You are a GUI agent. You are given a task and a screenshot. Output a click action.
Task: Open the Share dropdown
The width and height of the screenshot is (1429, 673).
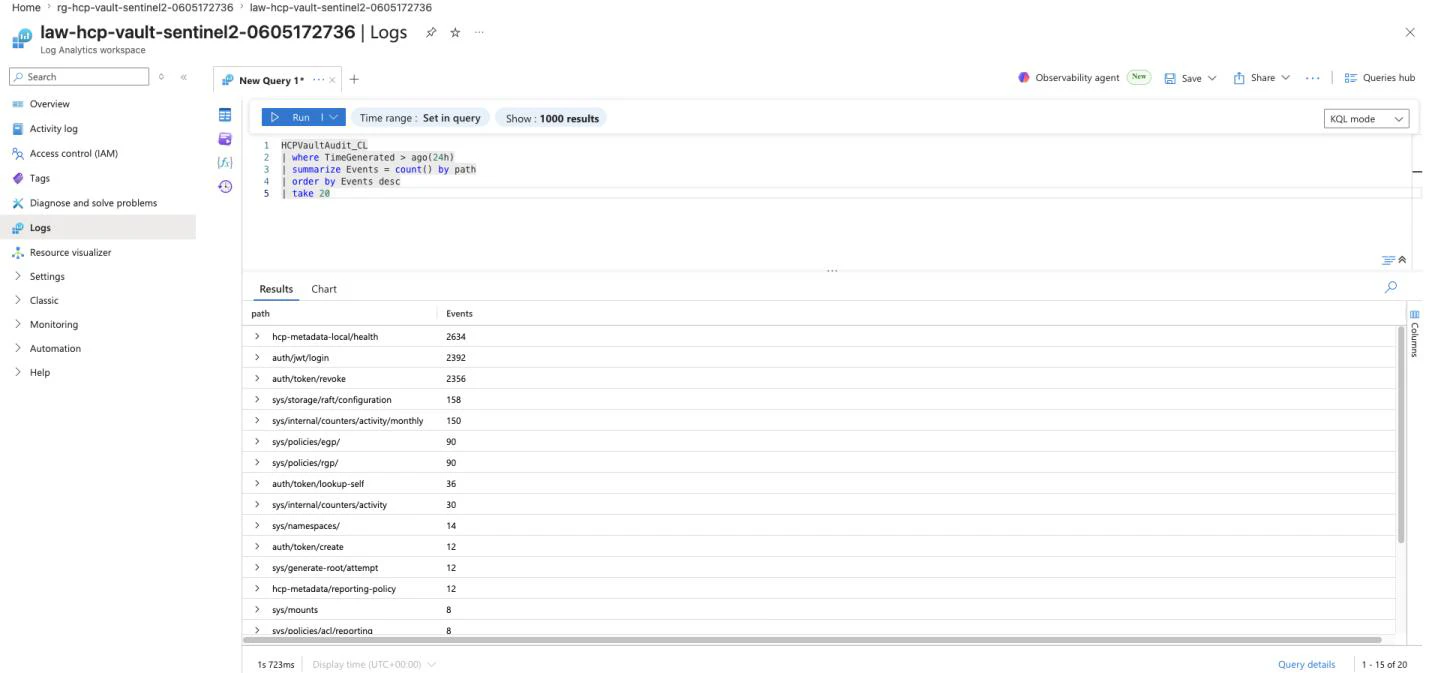coord(1261,78)
